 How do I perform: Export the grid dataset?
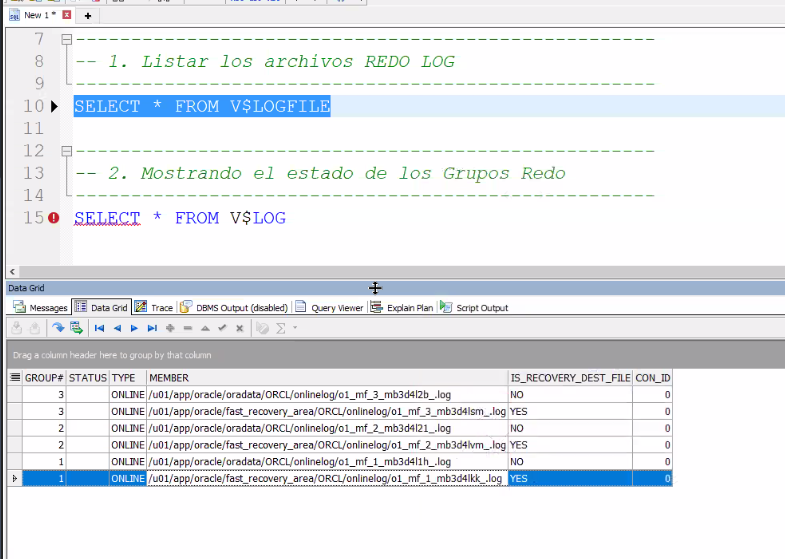tap(76, 328)
